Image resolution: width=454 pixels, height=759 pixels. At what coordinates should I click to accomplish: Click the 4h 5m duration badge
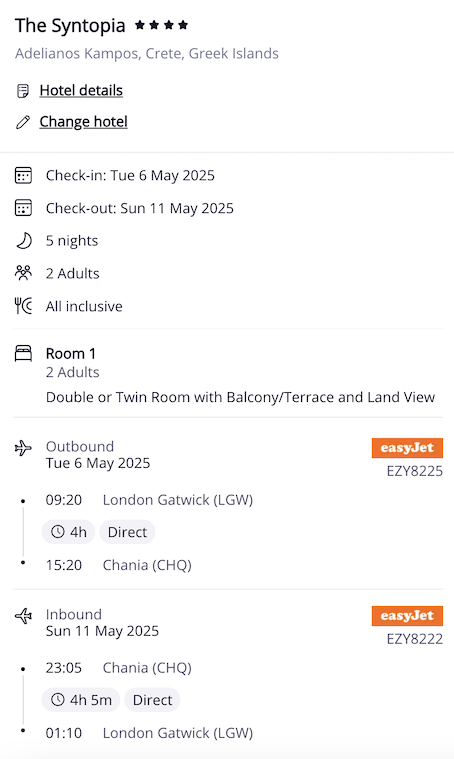pyautogui.click(x=81, y=700)
